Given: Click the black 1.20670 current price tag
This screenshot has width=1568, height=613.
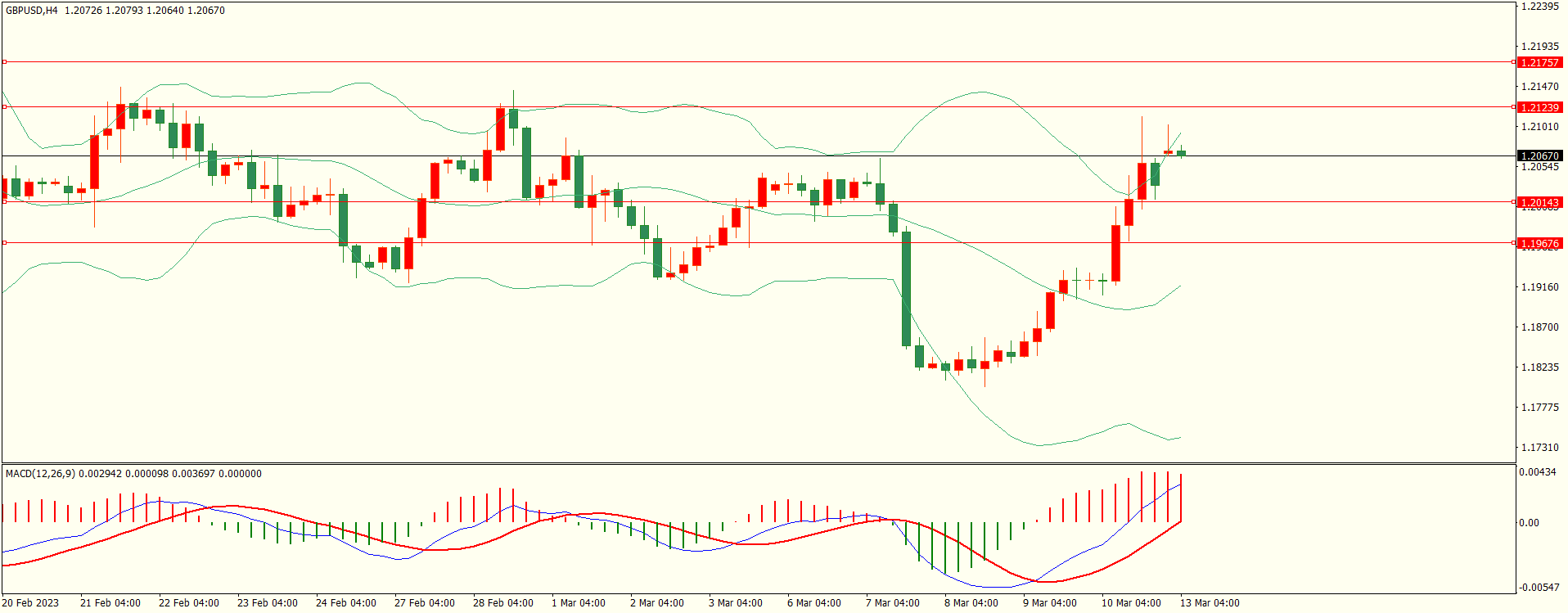Looking at the screenshot, I should (x=1539, y=156).
